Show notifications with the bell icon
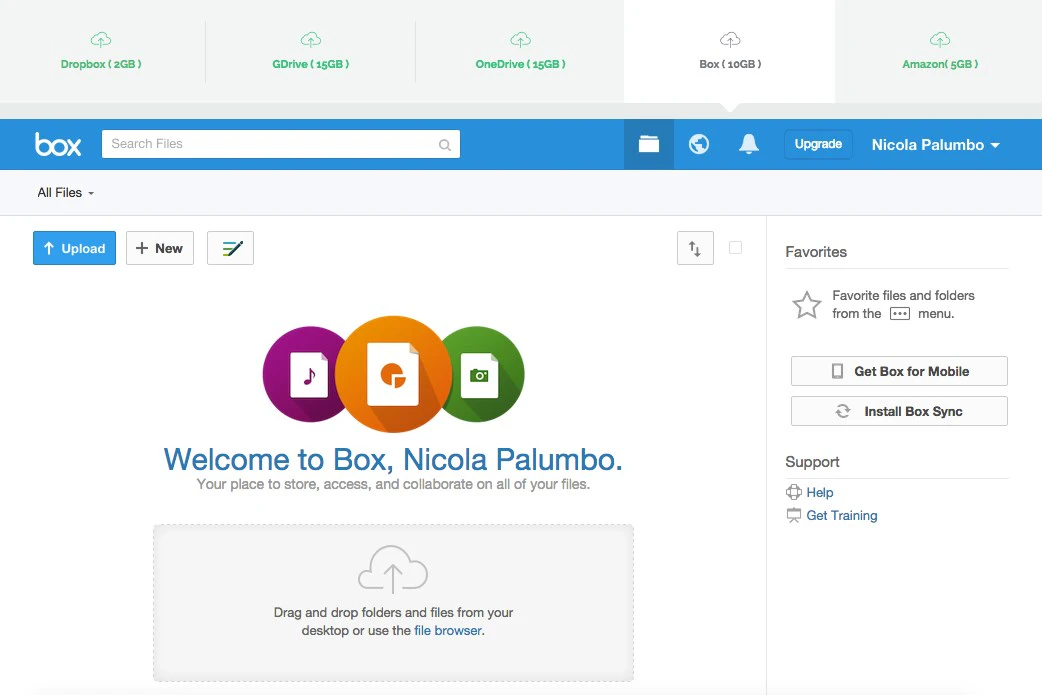 coord(749,144)
